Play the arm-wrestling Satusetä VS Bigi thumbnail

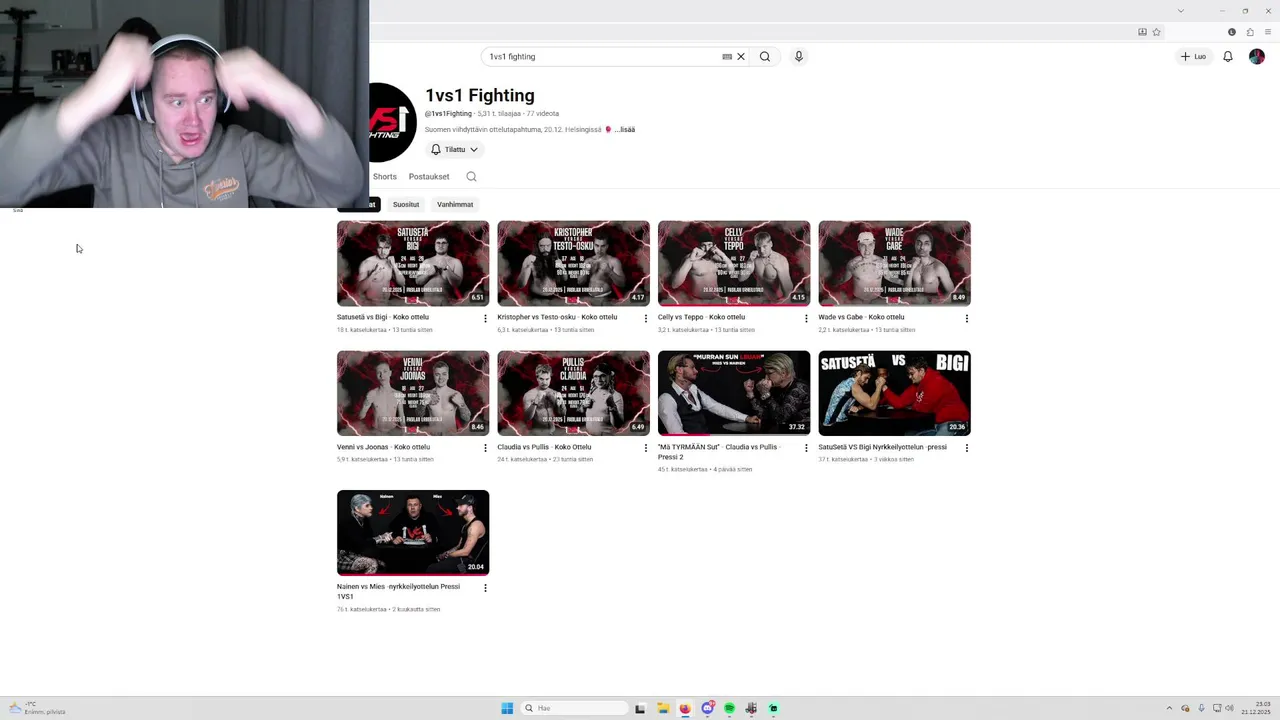894,393
